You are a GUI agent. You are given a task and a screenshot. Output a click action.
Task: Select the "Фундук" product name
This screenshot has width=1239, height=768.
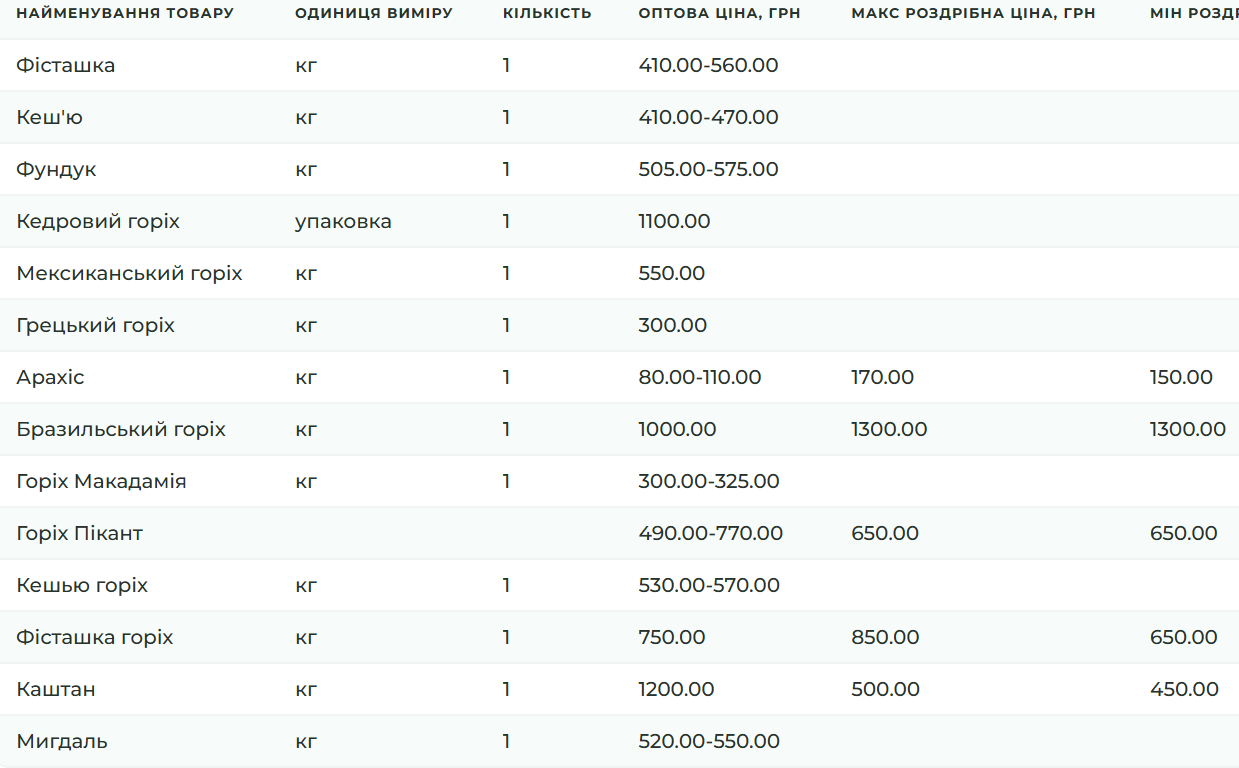point(56,169)
